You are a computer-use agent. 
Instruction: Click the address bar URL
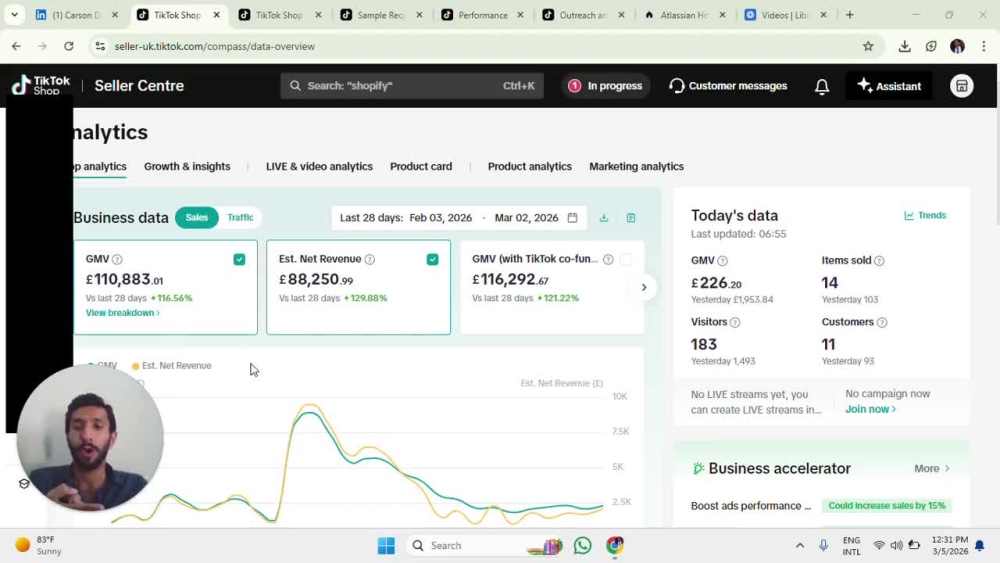click(x=215, y=47)
